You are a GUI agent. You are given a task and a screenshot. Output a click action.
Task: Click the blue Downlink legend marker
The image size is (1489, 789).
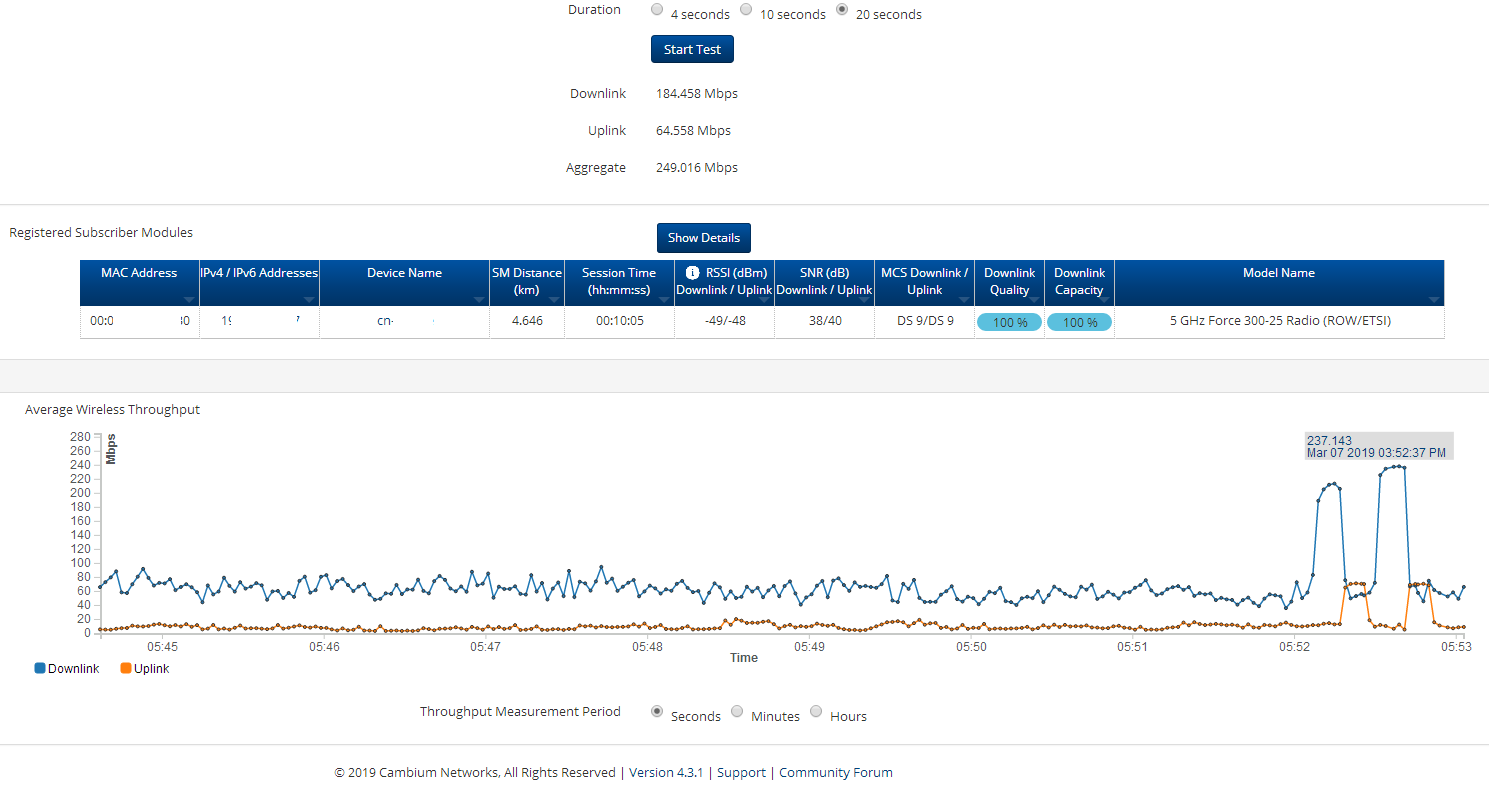[x=40, y=668]
